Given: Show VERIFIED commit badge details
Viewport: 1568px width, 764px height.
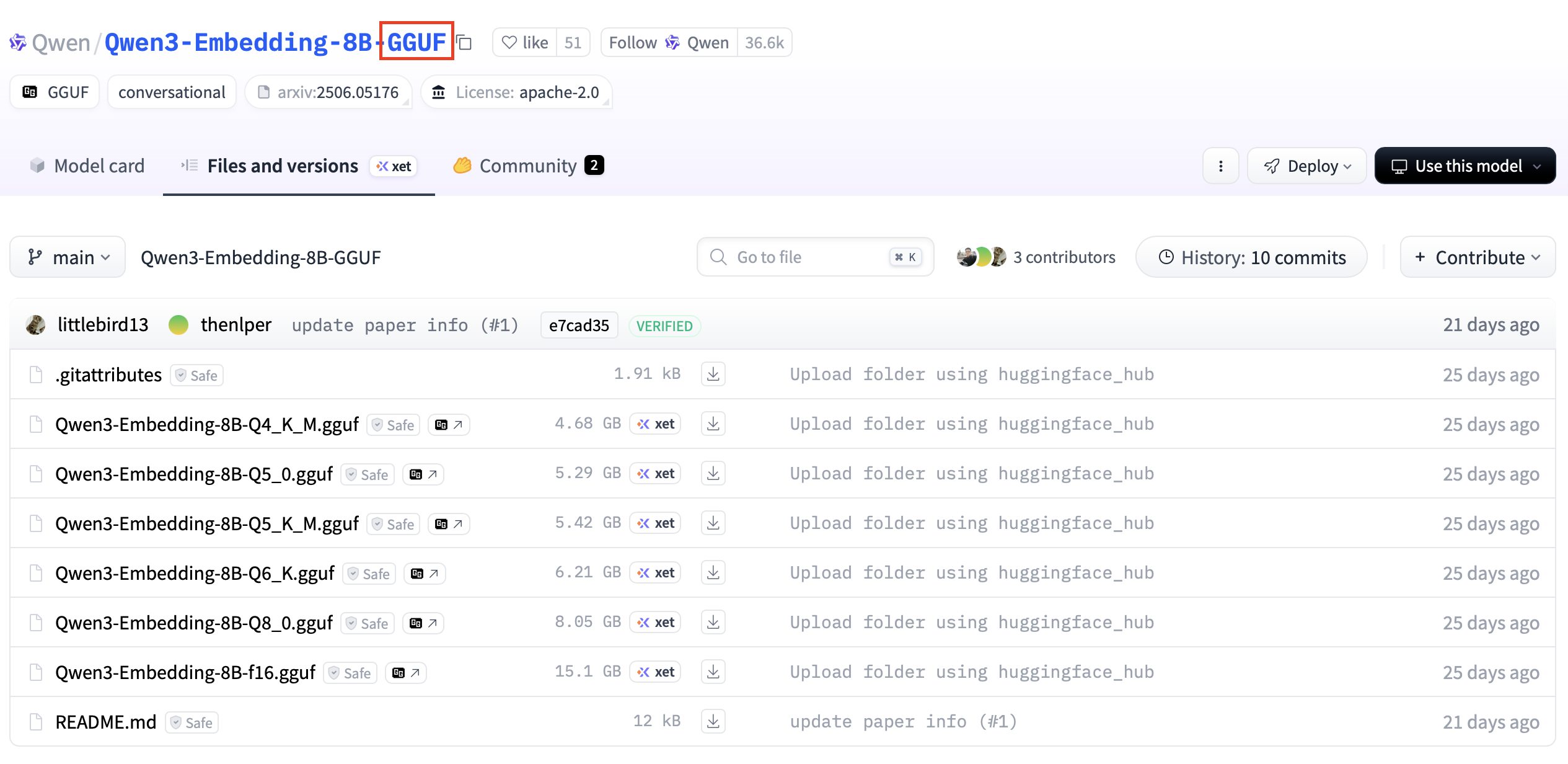Looking at the screenshot, I should click(664, 326).
